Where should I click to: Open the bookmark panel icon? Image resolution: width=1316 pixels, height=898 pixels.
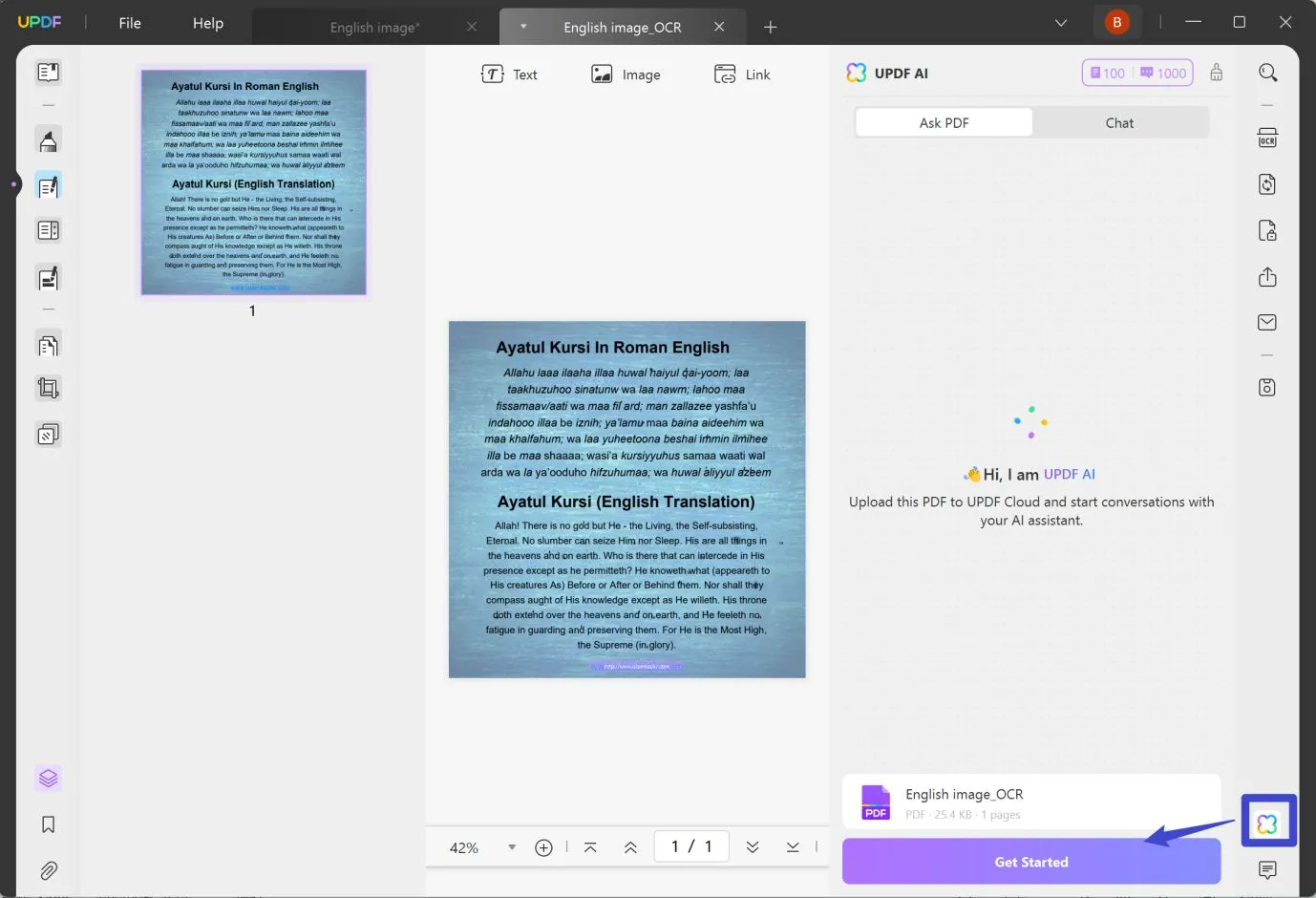click(x=49, y=824)
